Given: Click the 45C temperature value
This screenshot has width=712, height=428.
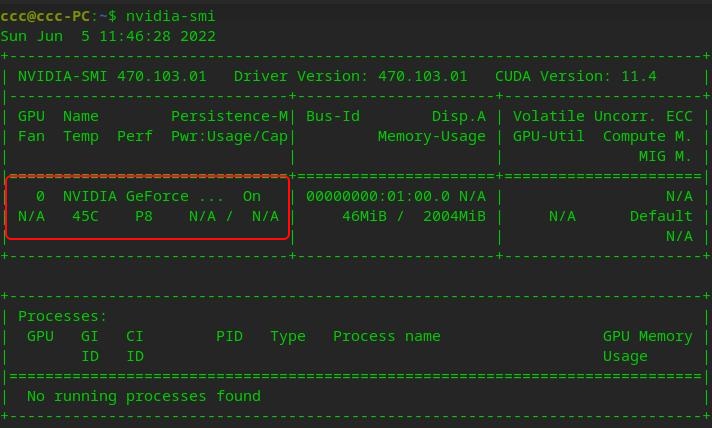Looking at the screenshot, I should pyautogui.click(x=85, y=216).
